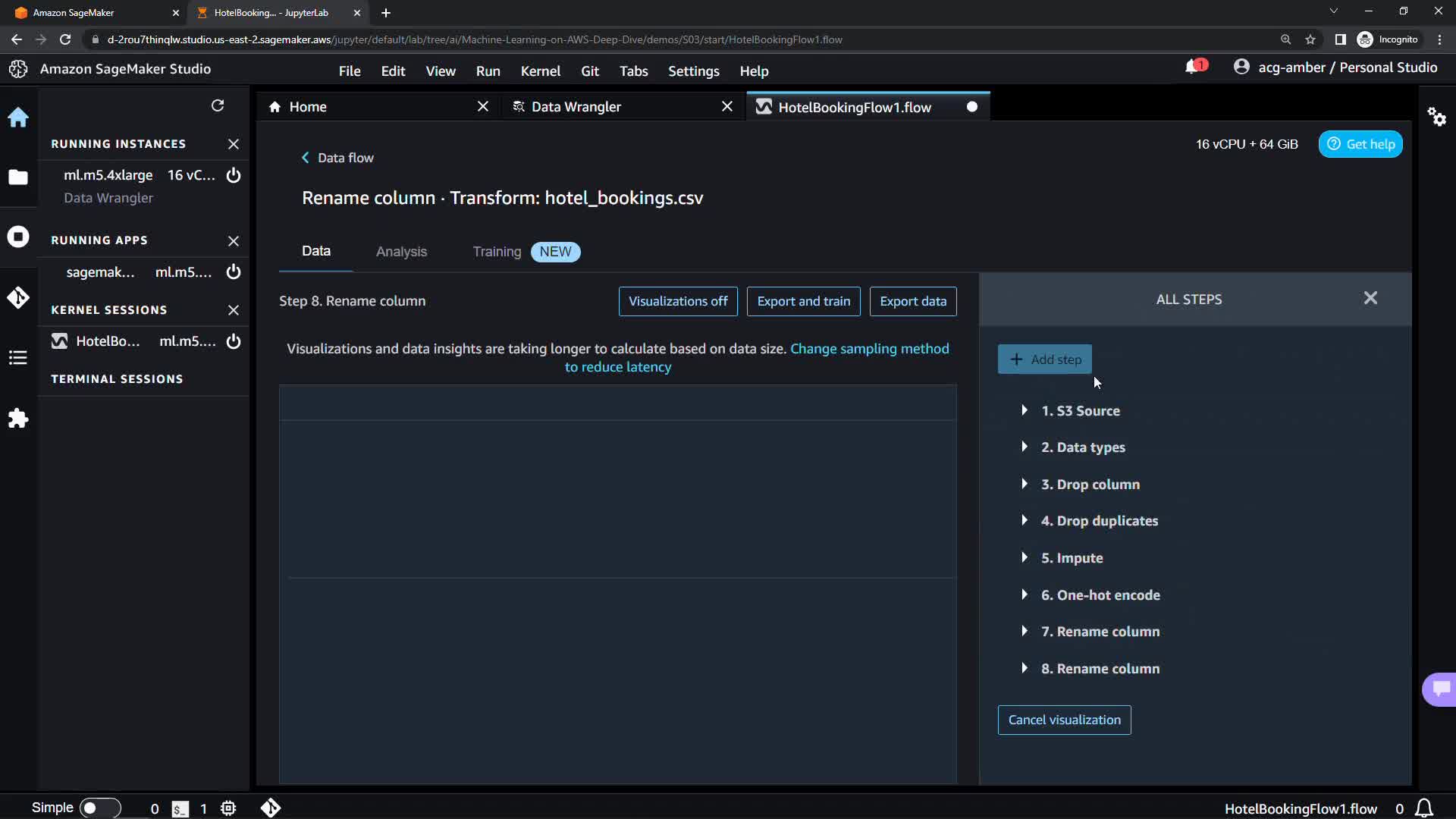Open the Home icon in left sidebar
1456x819 pixels.
click(18, 118)
